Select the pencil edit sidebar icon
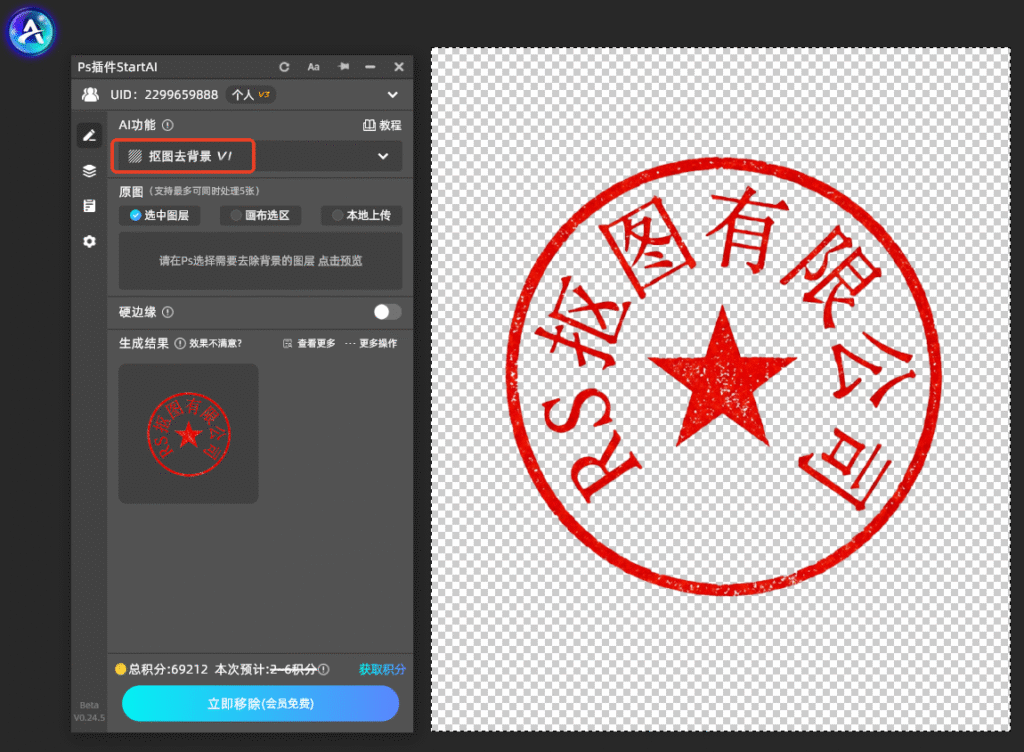This screenshot has height=752, width=1024. (x=89, y=136)
